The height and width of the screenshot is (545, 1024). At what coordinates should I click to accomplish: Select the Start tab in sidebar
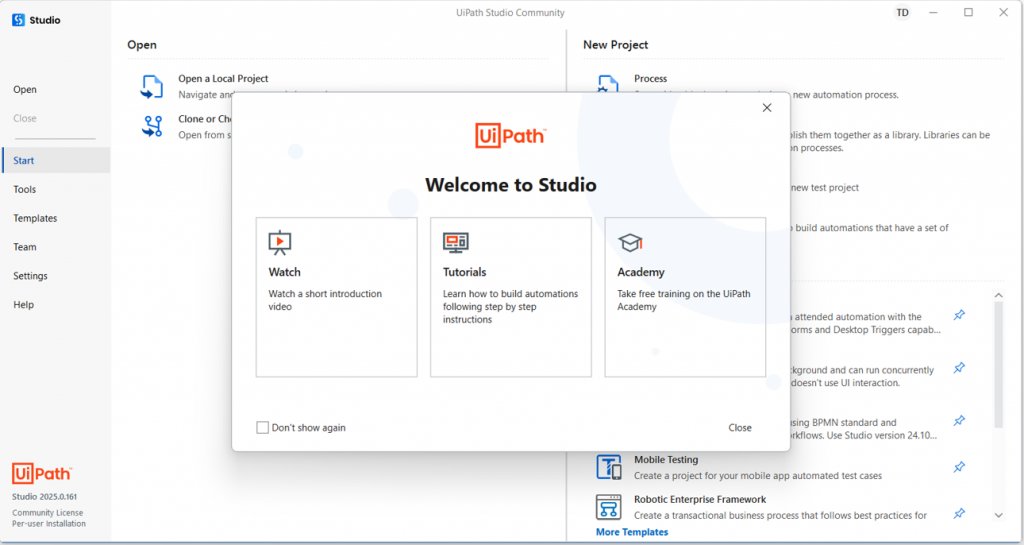pyautogui.click(x=56, y=161)
